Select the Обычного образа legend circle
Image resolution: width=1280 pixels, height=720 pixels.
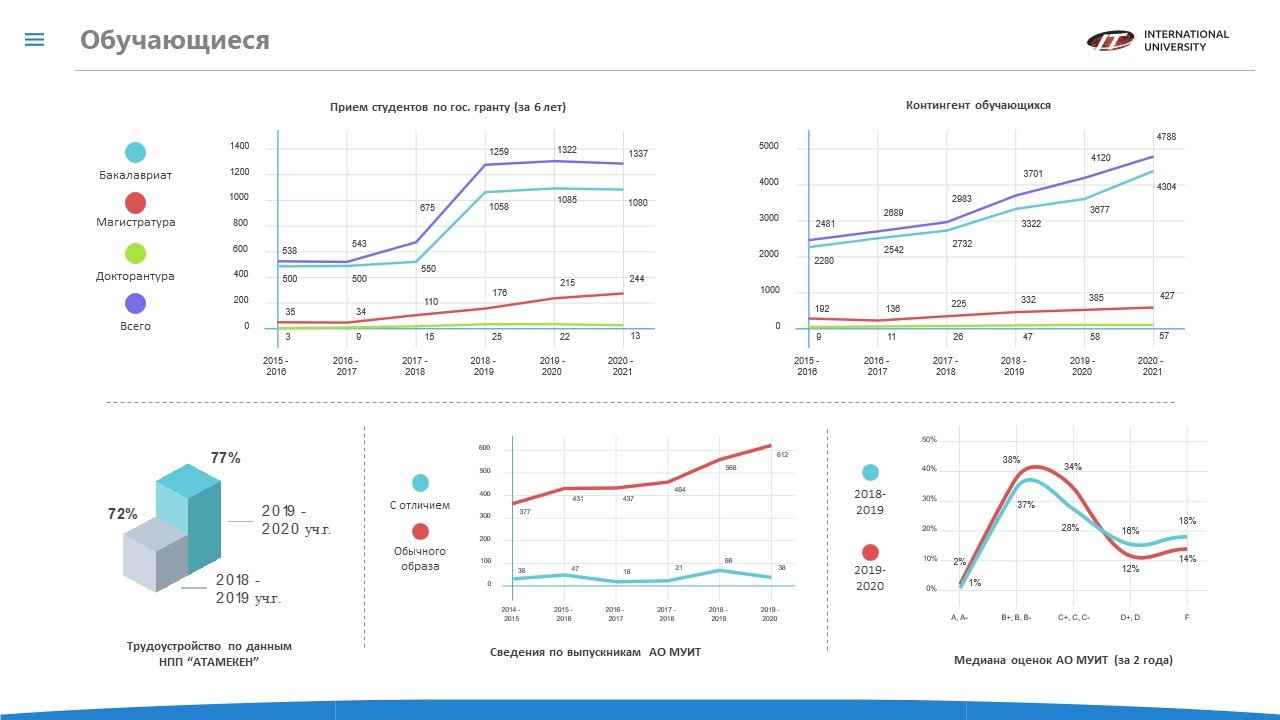click(x=420, y=532)
